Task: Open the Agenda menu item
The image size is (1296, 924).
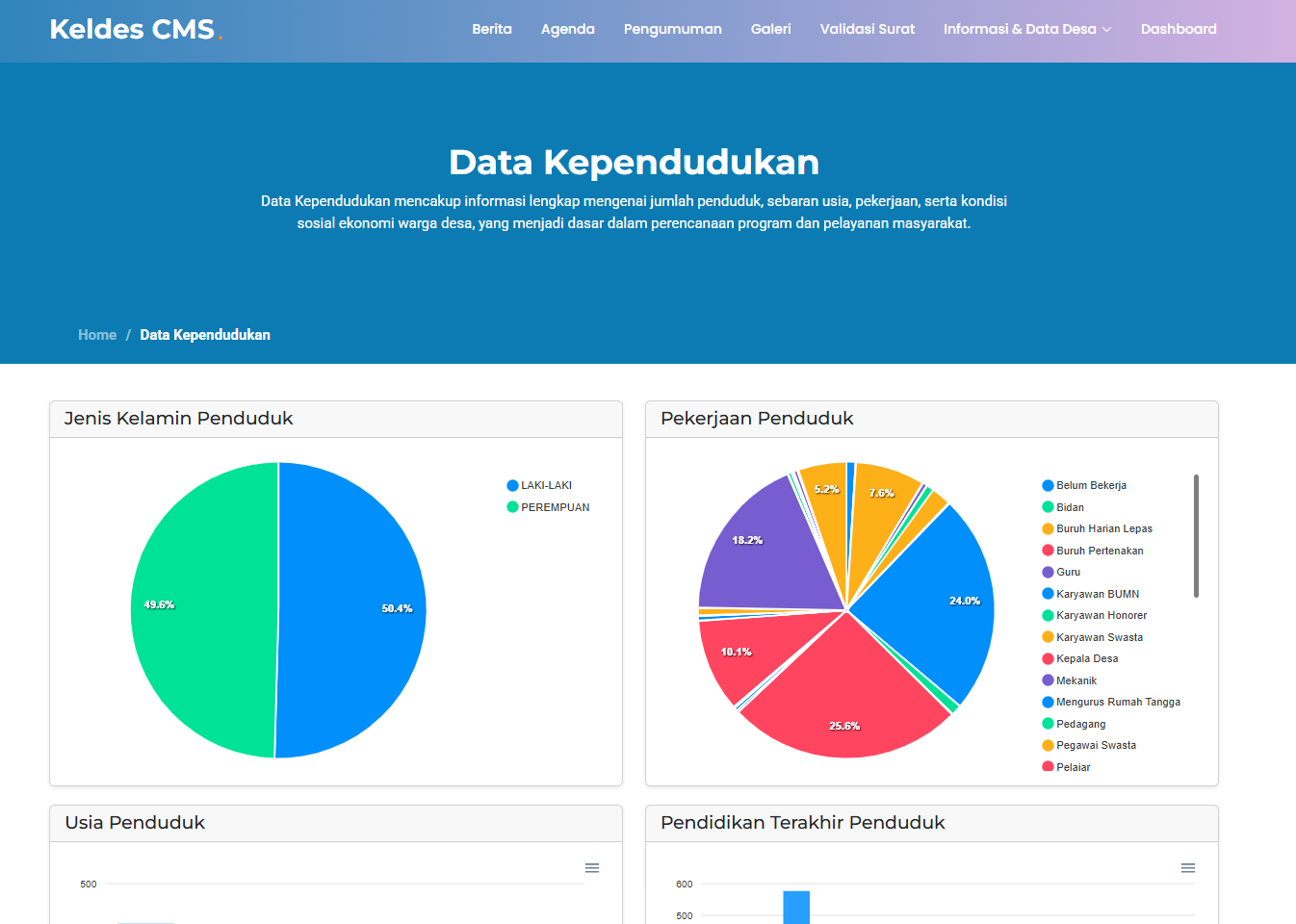Action: (568, 29)
